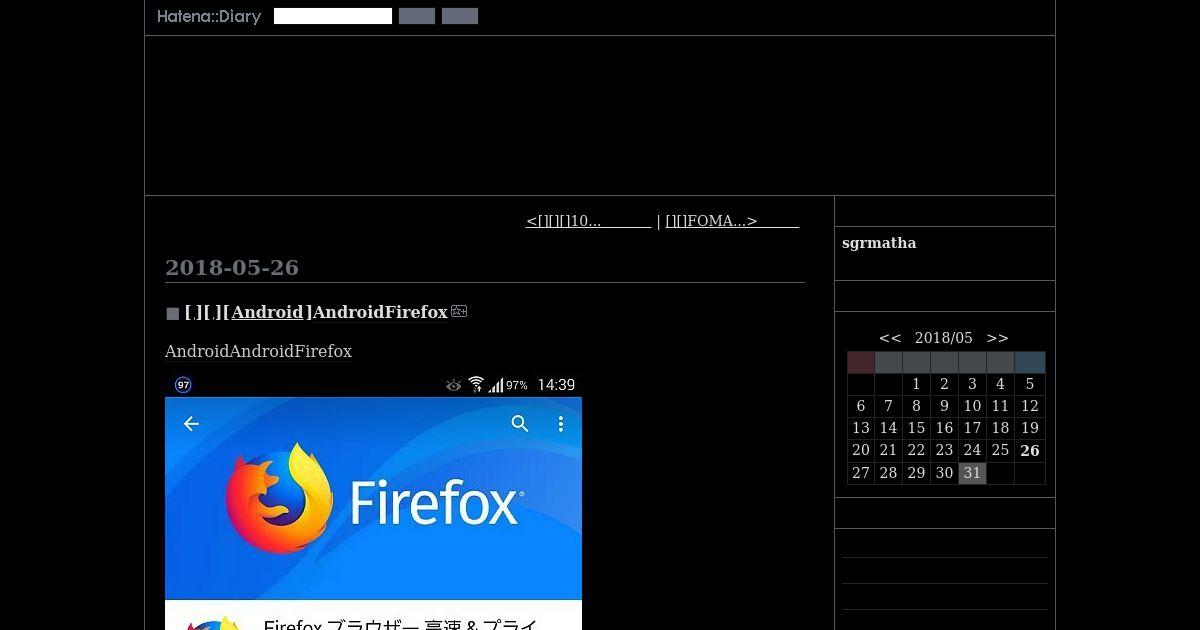Select day 9 in calendar
1200x630 pixels.
click(944, 406)
